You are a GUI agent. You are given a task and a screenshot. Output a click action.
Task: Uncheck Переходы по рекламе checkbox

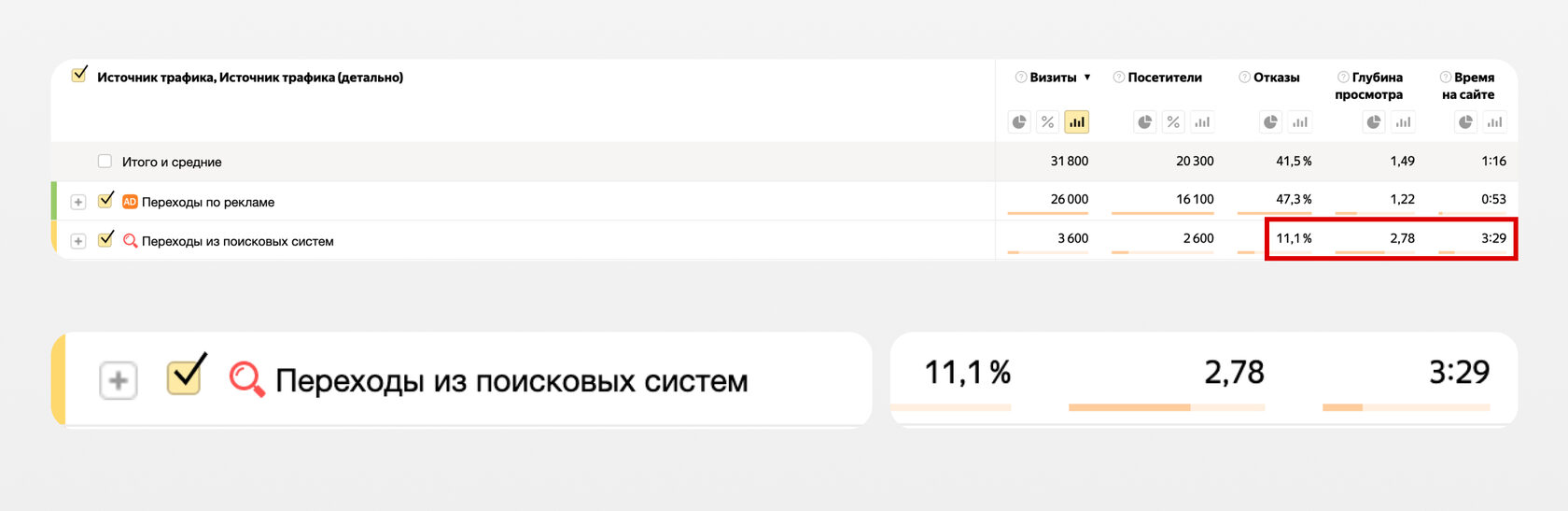point(105,199)
